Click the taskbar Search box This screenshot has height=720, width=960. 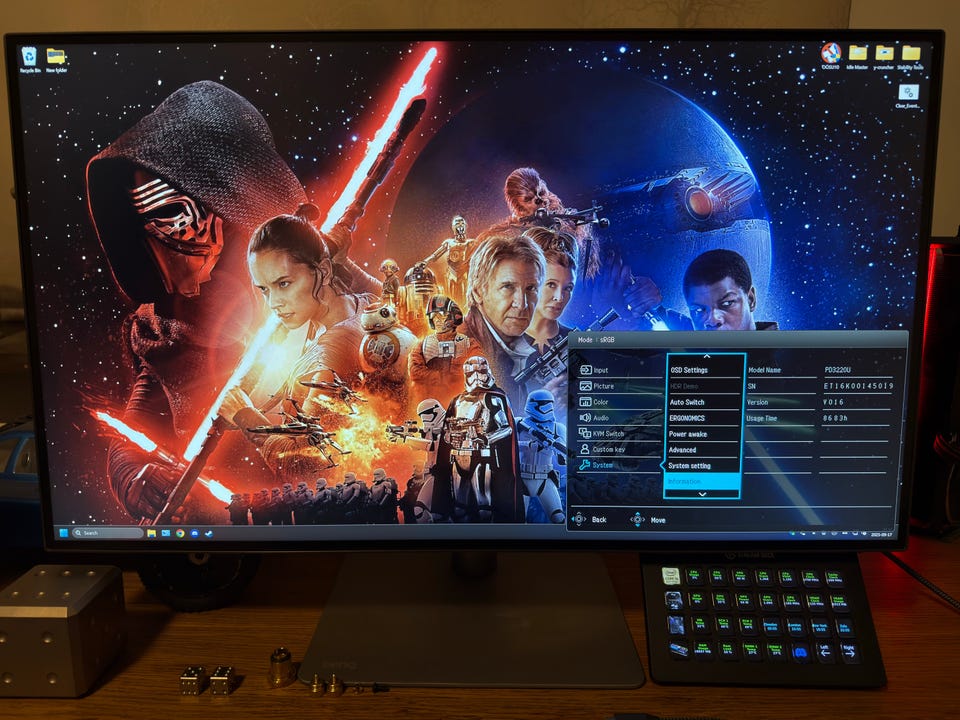pos(108,533)
